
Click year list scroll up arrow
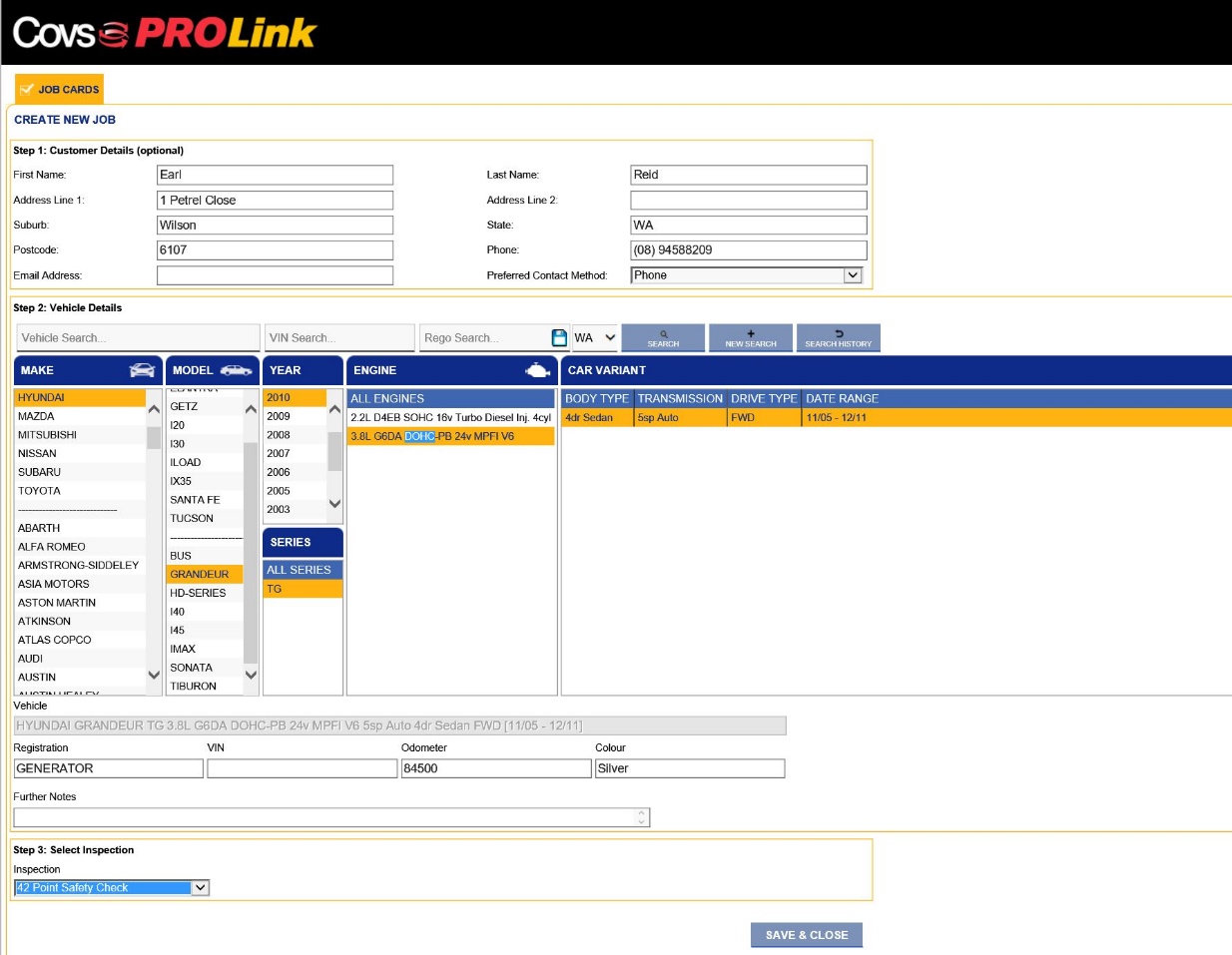click(334, 409)
